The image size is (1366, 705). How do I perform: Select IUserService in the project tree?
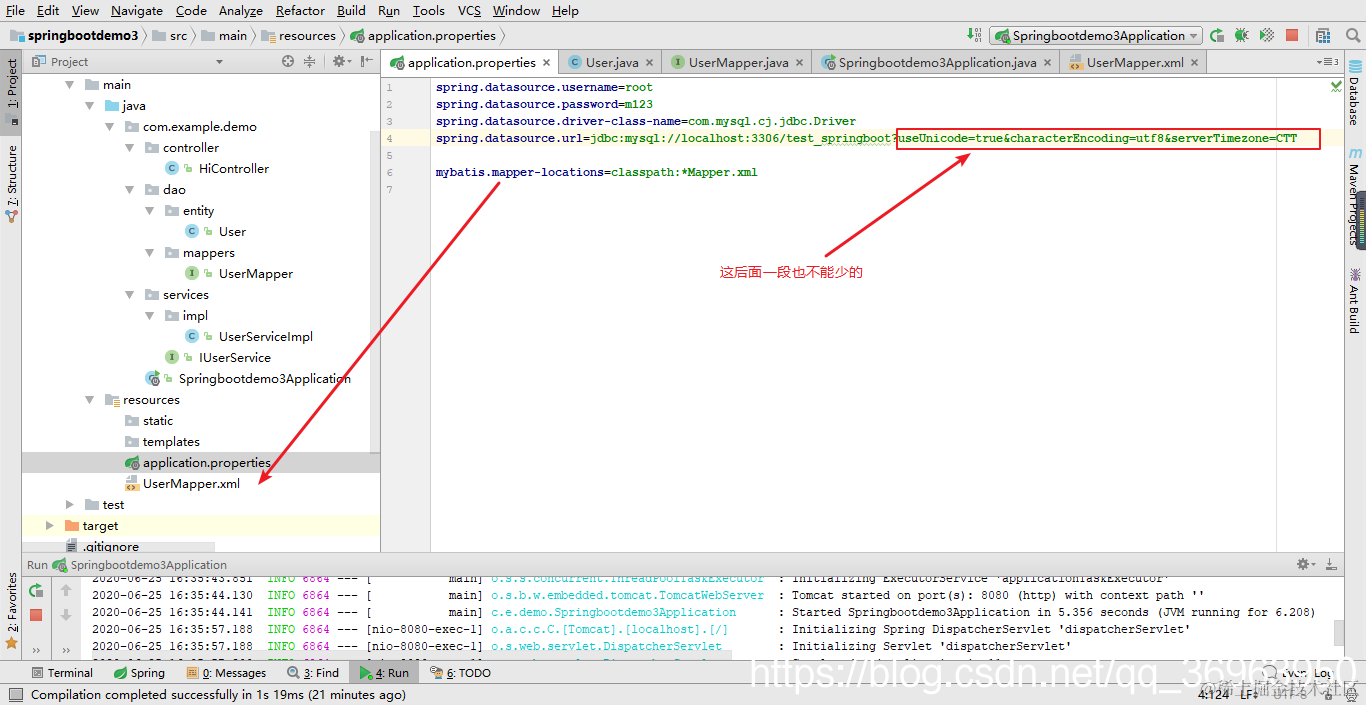[x=235, y=358]
